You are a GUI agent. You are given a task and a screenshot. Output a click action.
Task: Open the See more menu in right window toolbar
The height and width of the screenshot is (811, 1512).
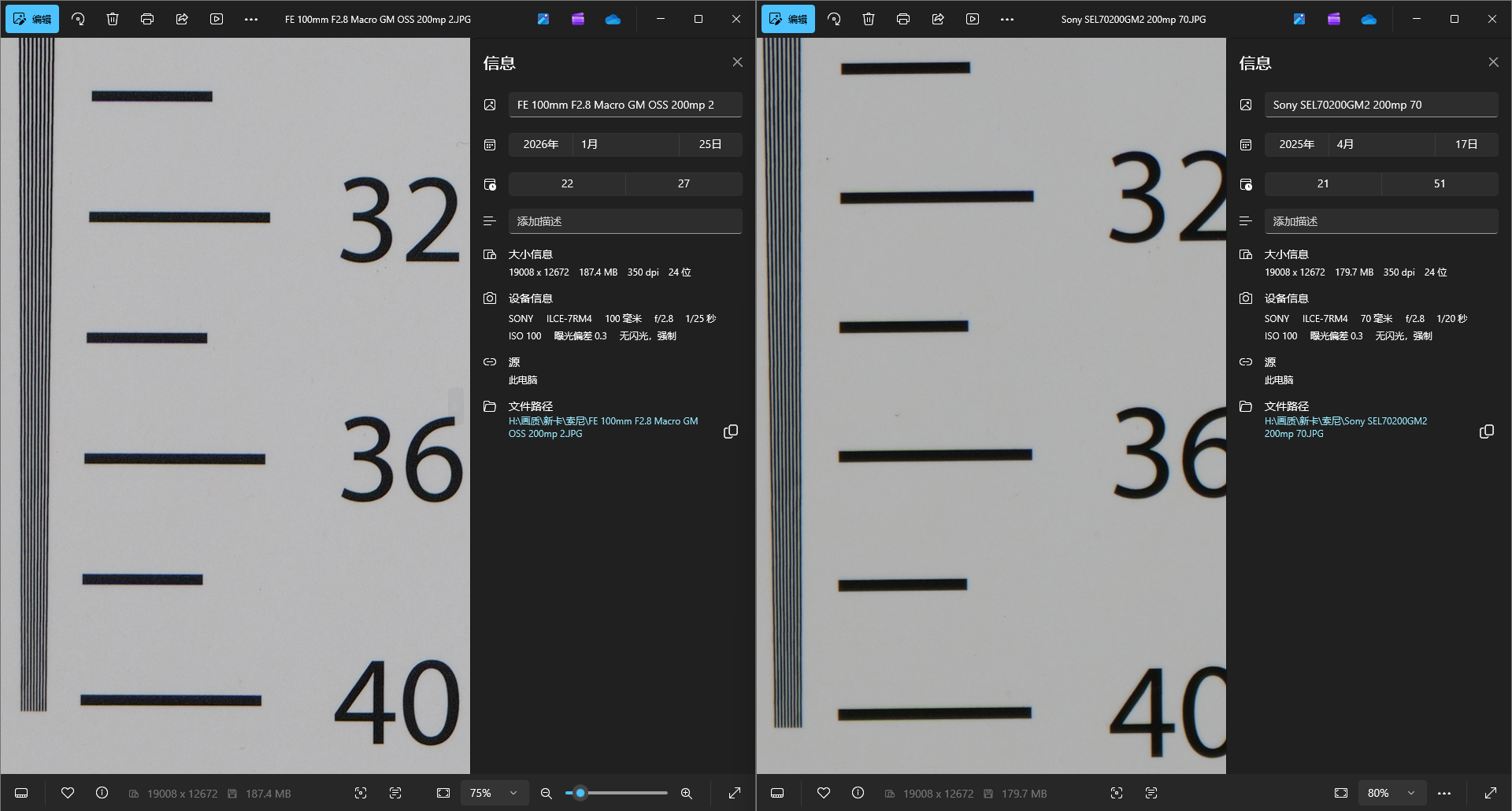coord(1007,19)
